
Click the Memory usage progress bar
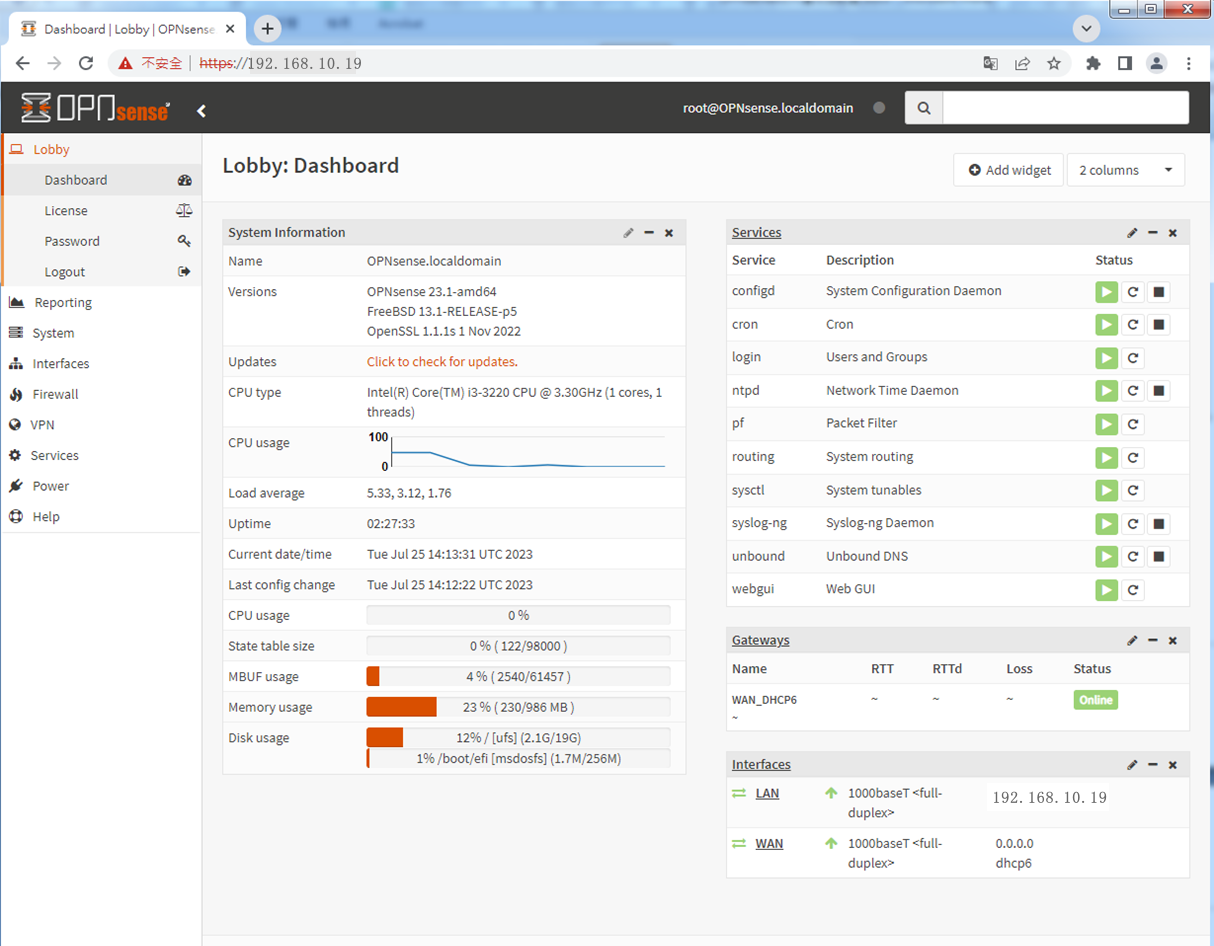tap(518, 707)
